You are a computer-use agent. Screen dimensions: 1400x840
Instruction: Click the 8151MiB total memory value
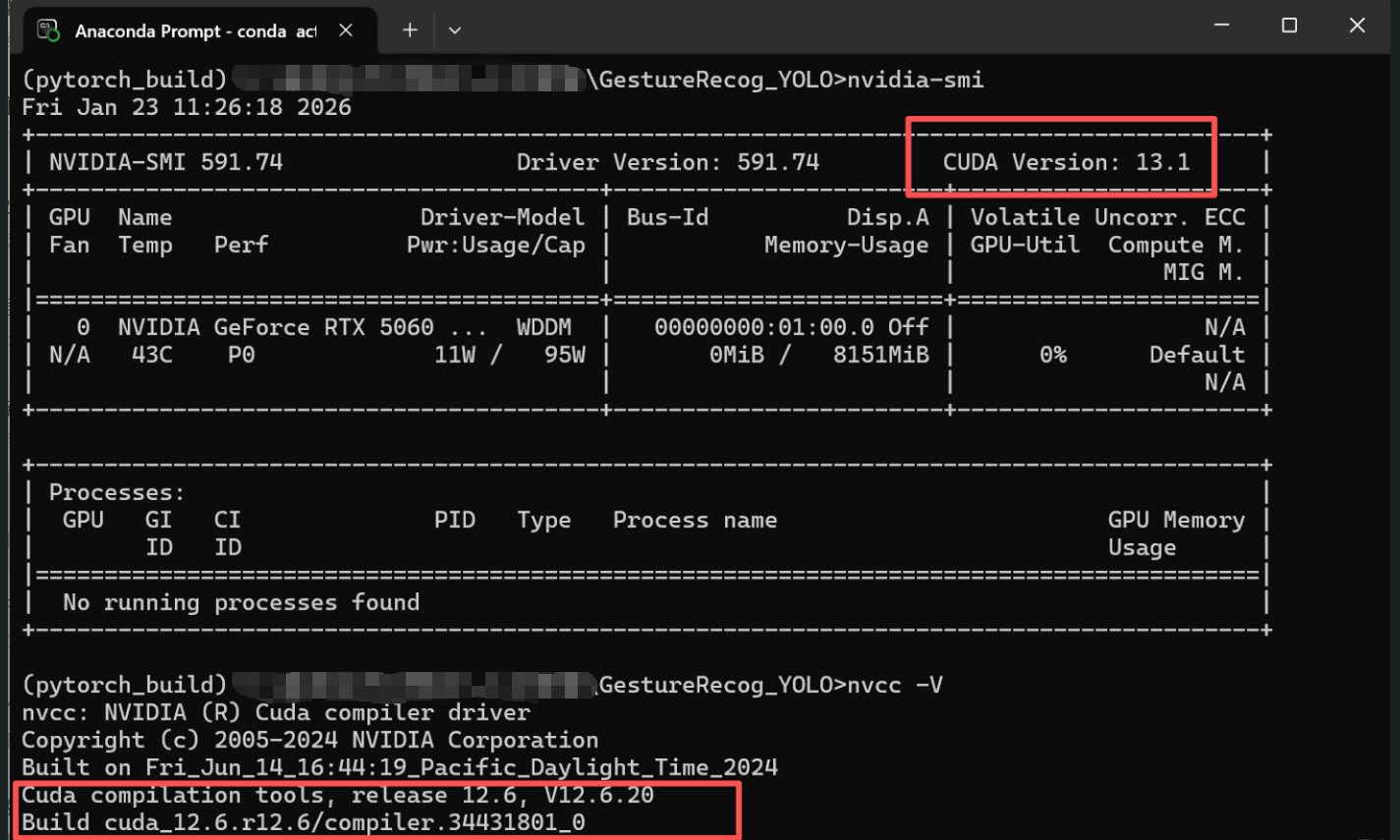point(881,355)
